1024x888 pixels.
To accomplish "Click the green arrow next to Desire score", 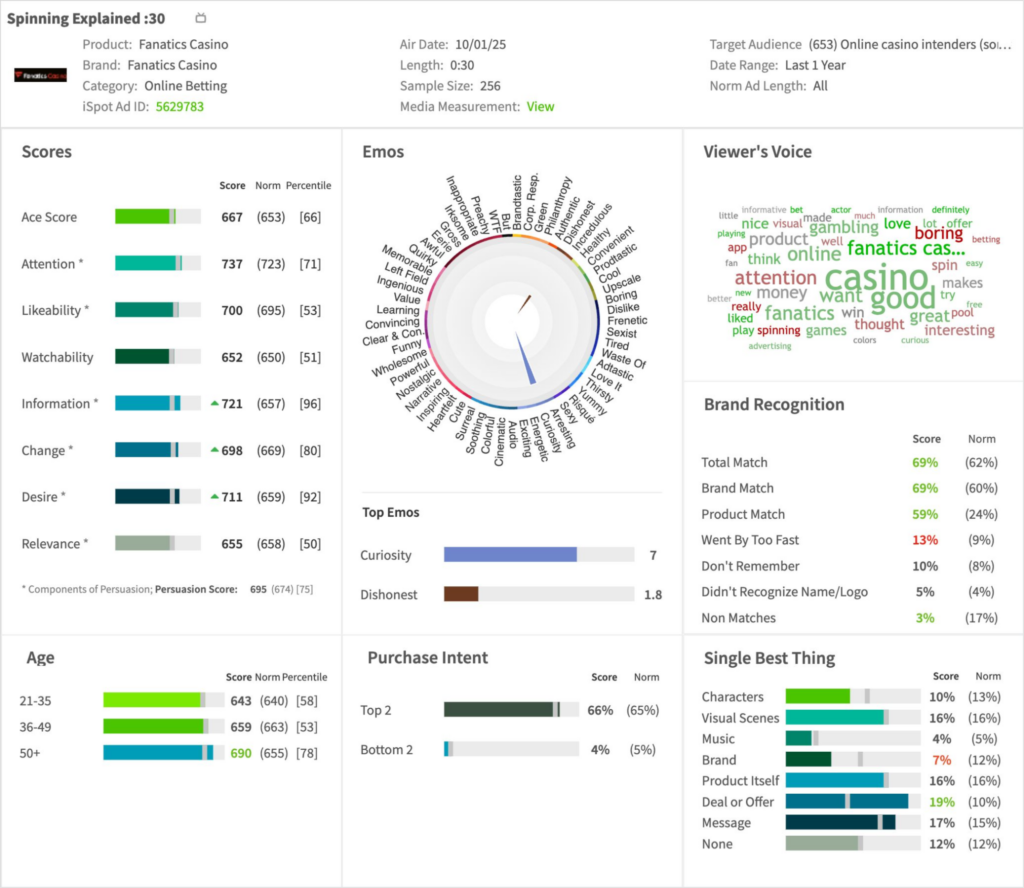I will click(x=214, y=497).
